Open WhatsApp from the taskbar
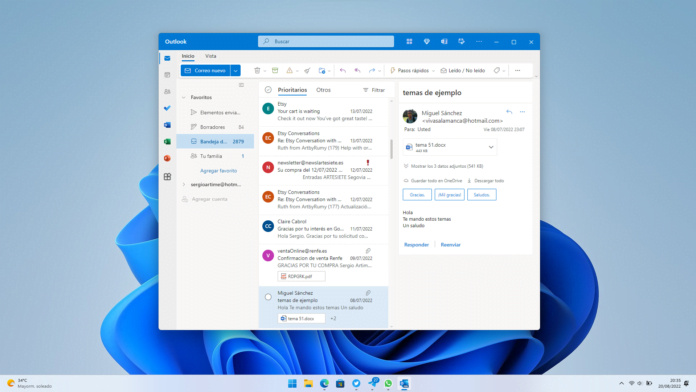Image resolution: width=696 pixels, height=392 pixels. coord(388,384)
